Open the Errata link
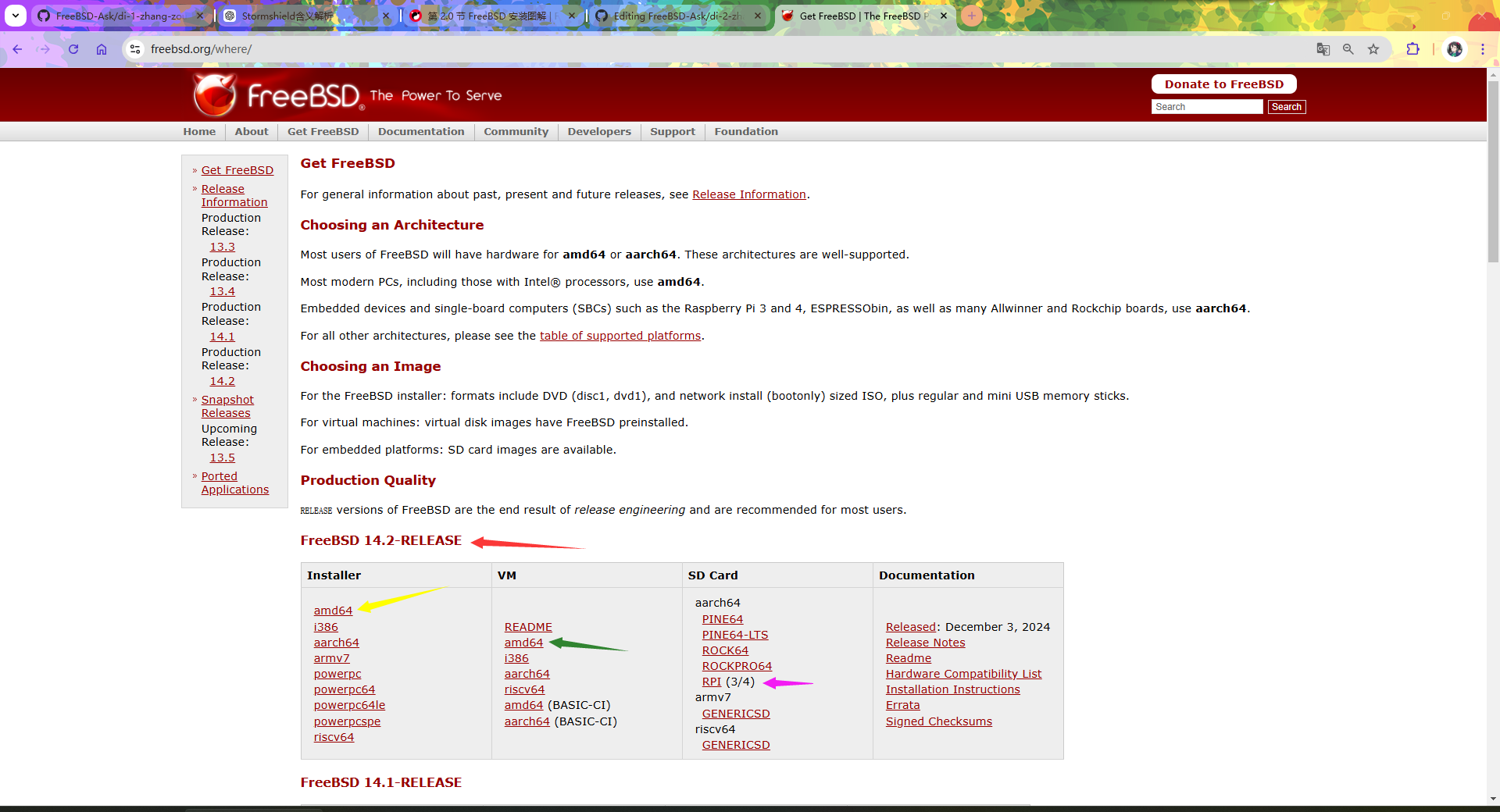This screenshot has width=1500, height=812. pos(902,705)
